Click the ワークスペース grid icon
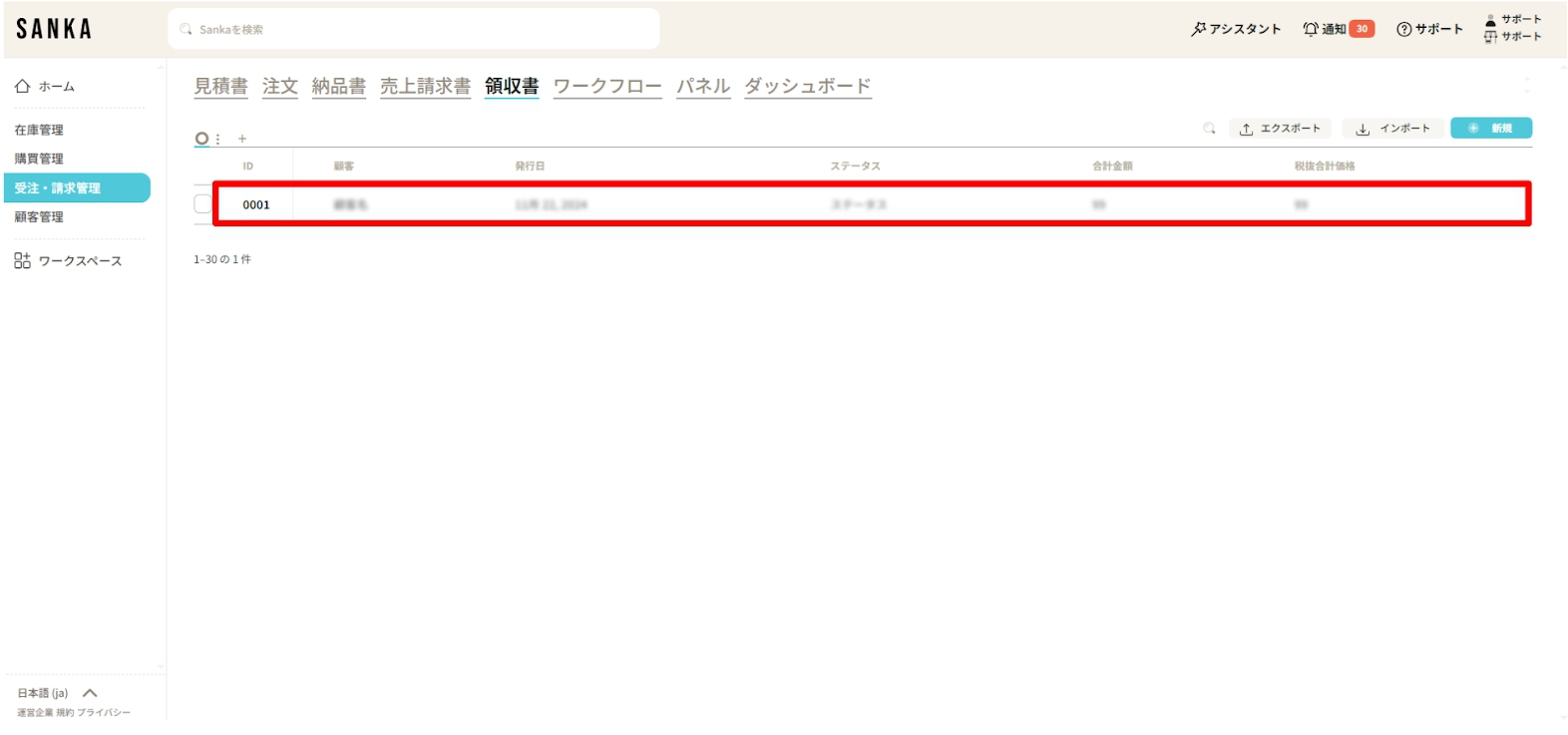 click(x=22, y=260)
